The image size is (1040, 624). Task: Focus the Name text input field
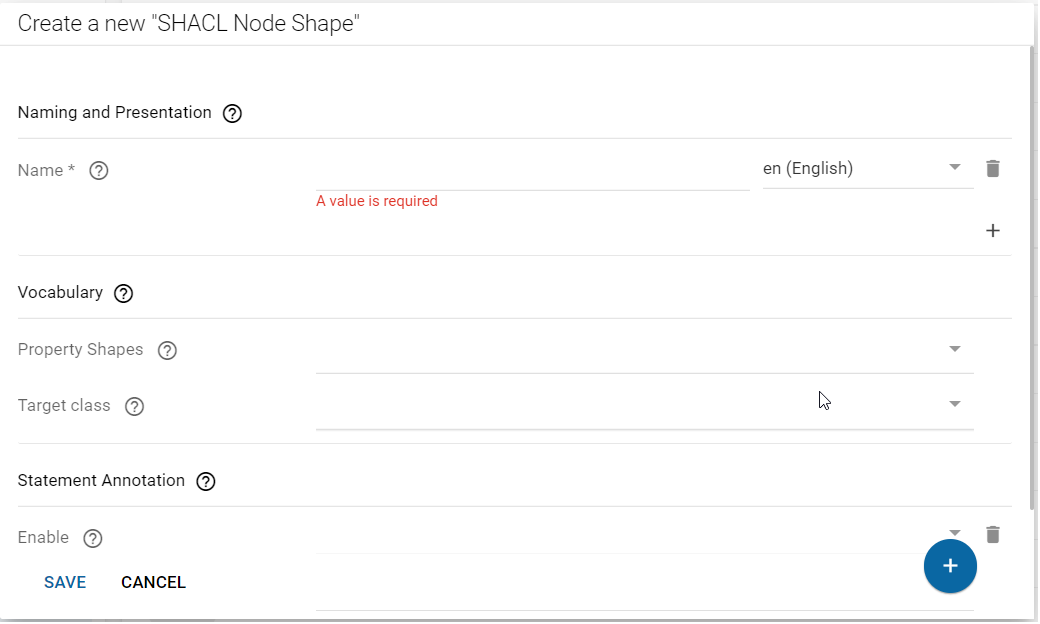click(x=532, y=172)
